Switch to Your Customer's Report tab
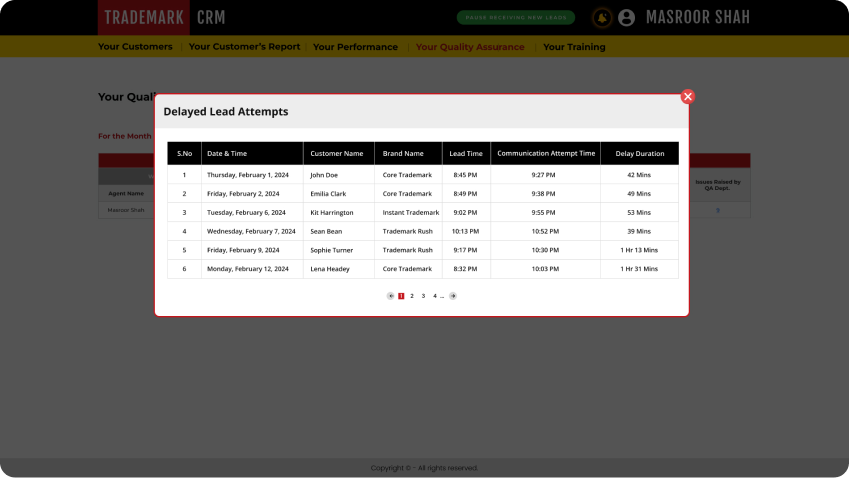 pos(244,47)
